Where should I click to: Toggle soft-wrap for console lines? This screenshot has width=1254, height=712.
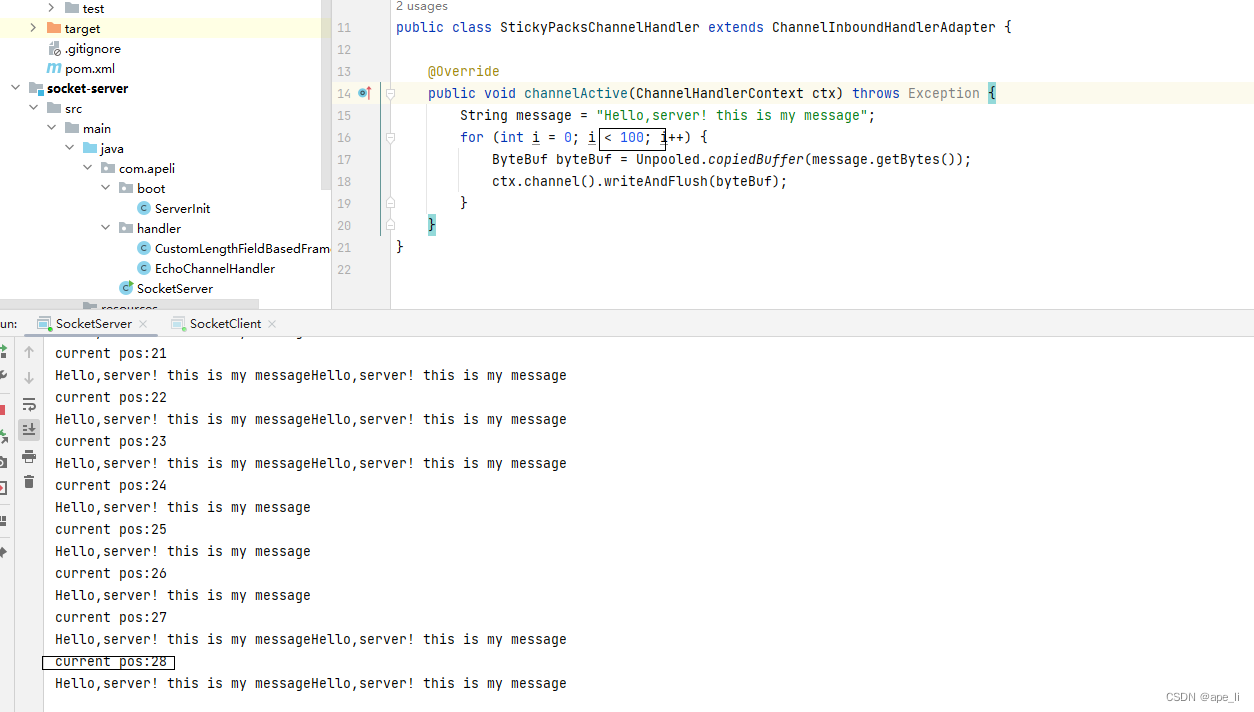click(x=28, y=403)
